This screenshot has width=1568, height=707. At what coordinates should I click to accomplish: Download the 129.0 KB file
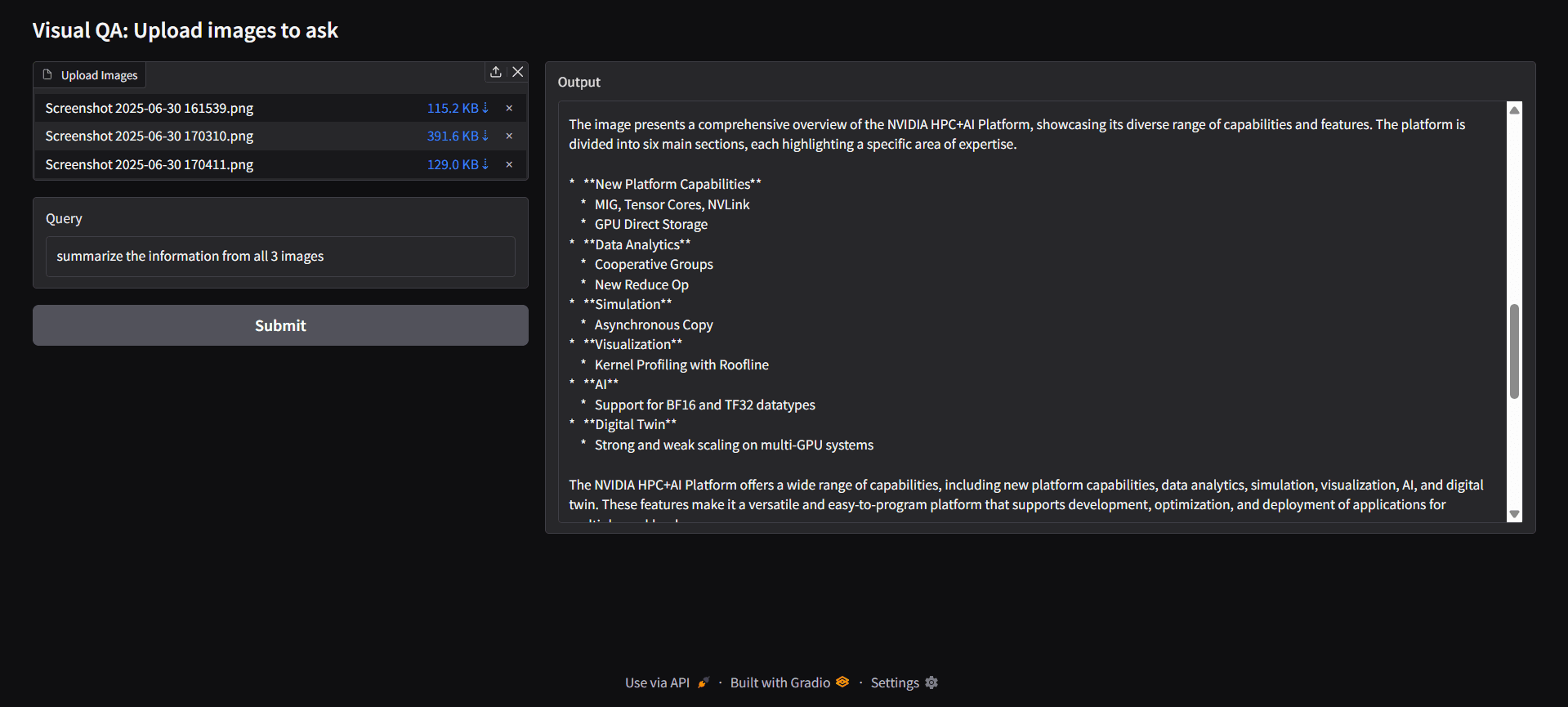click(x=458, y=164)
